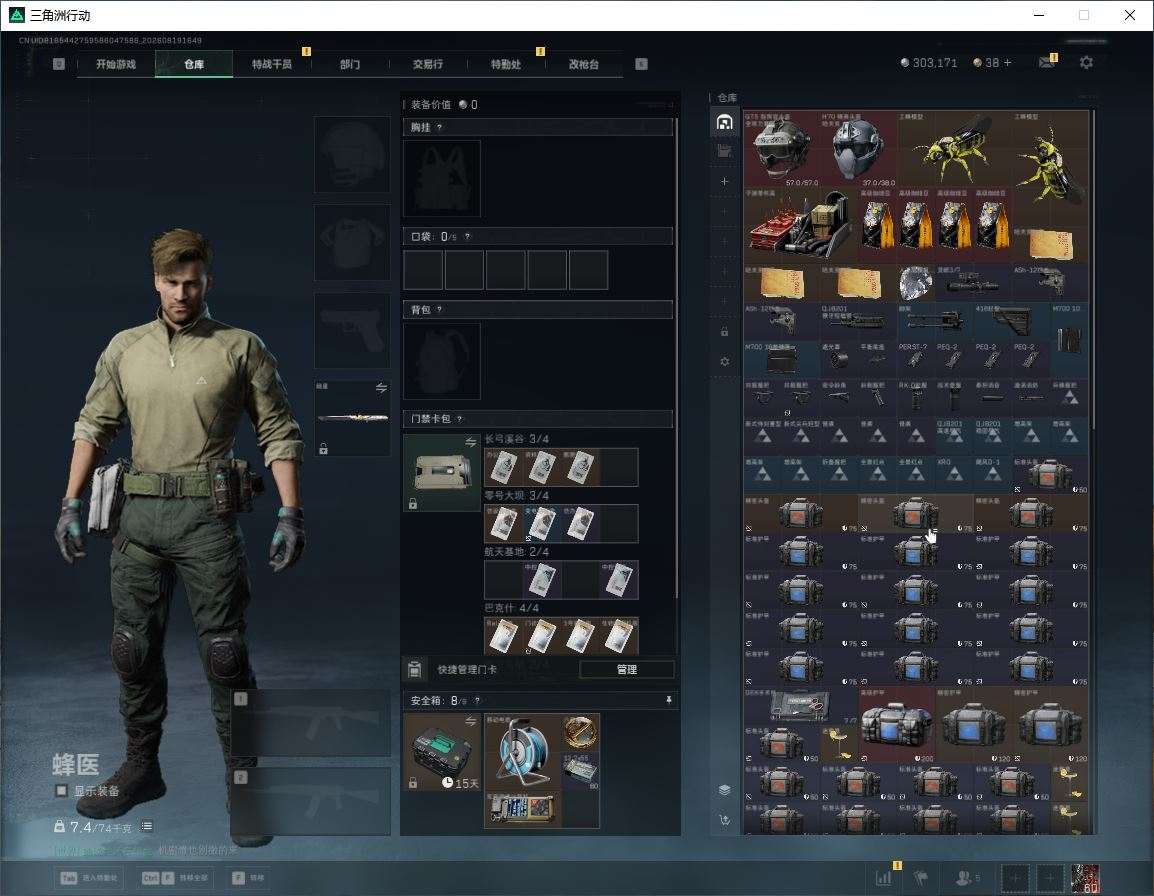Click the empty pistol slot
1154x896 pixels.
pos(352,330)
